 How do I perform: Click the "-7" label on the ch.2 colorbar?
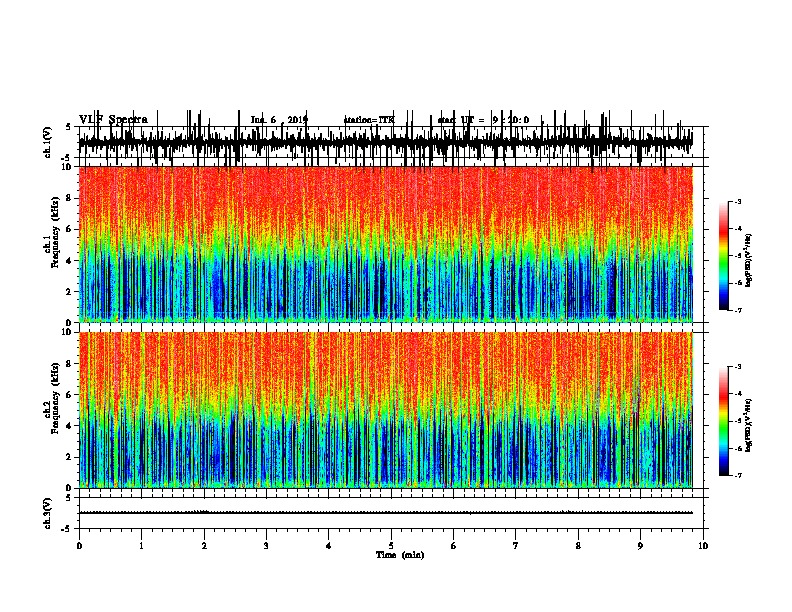738,475
